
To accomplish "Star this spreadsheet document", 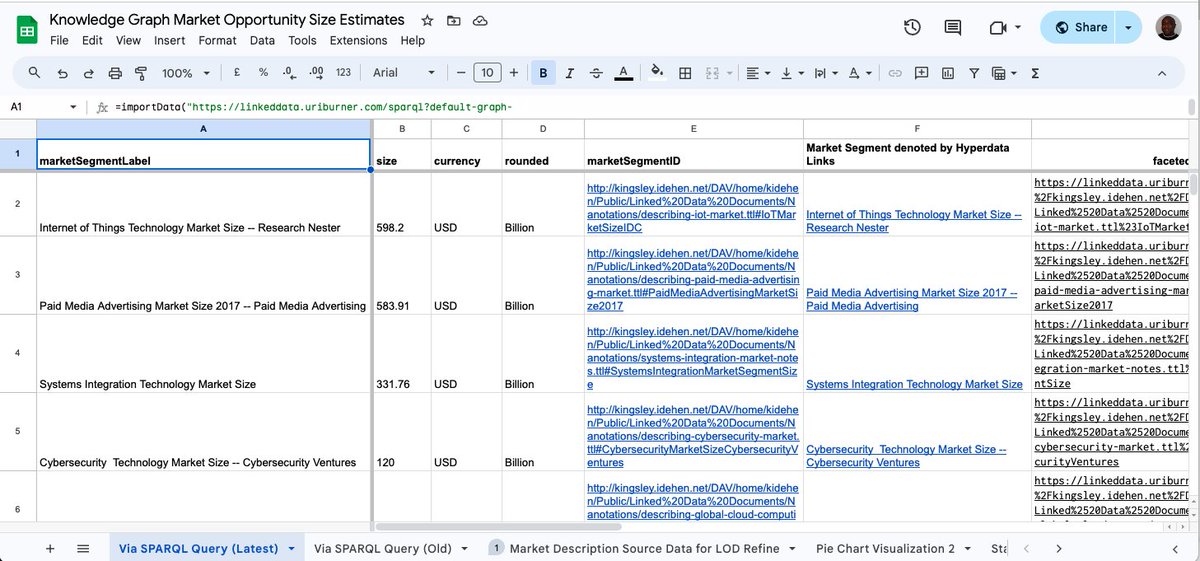I will point(427,20).
